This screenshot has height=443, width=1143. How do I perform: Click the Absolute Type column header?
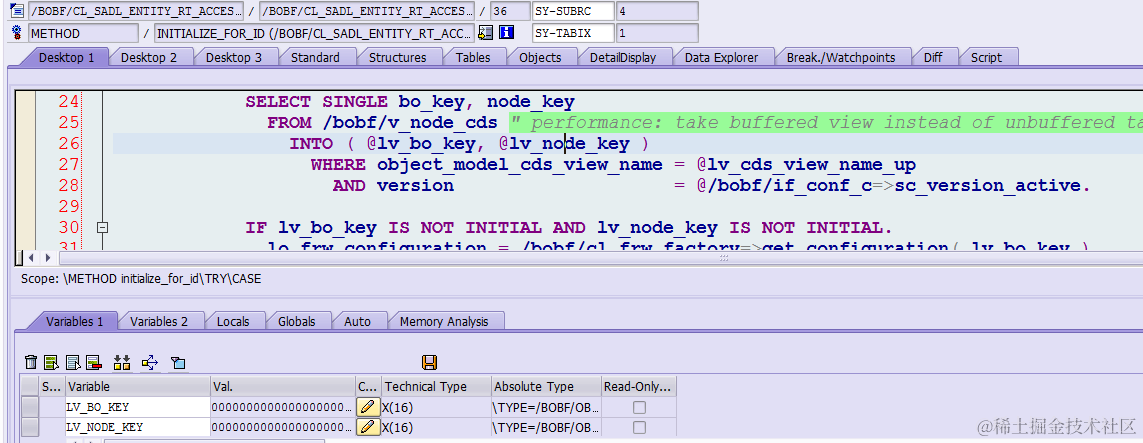[546, 386]
